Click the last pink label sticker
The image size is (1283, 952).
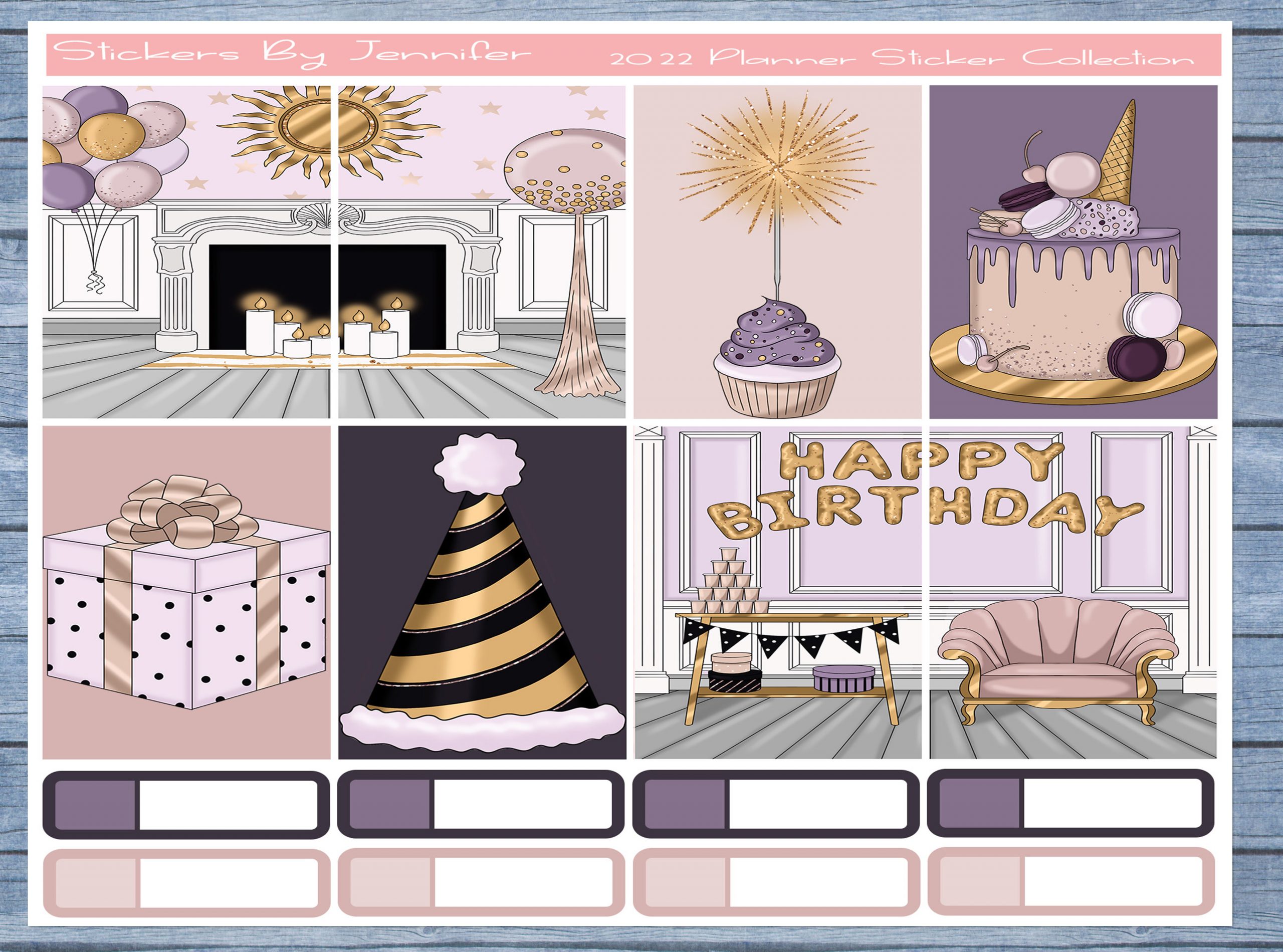coord(1071,881)
